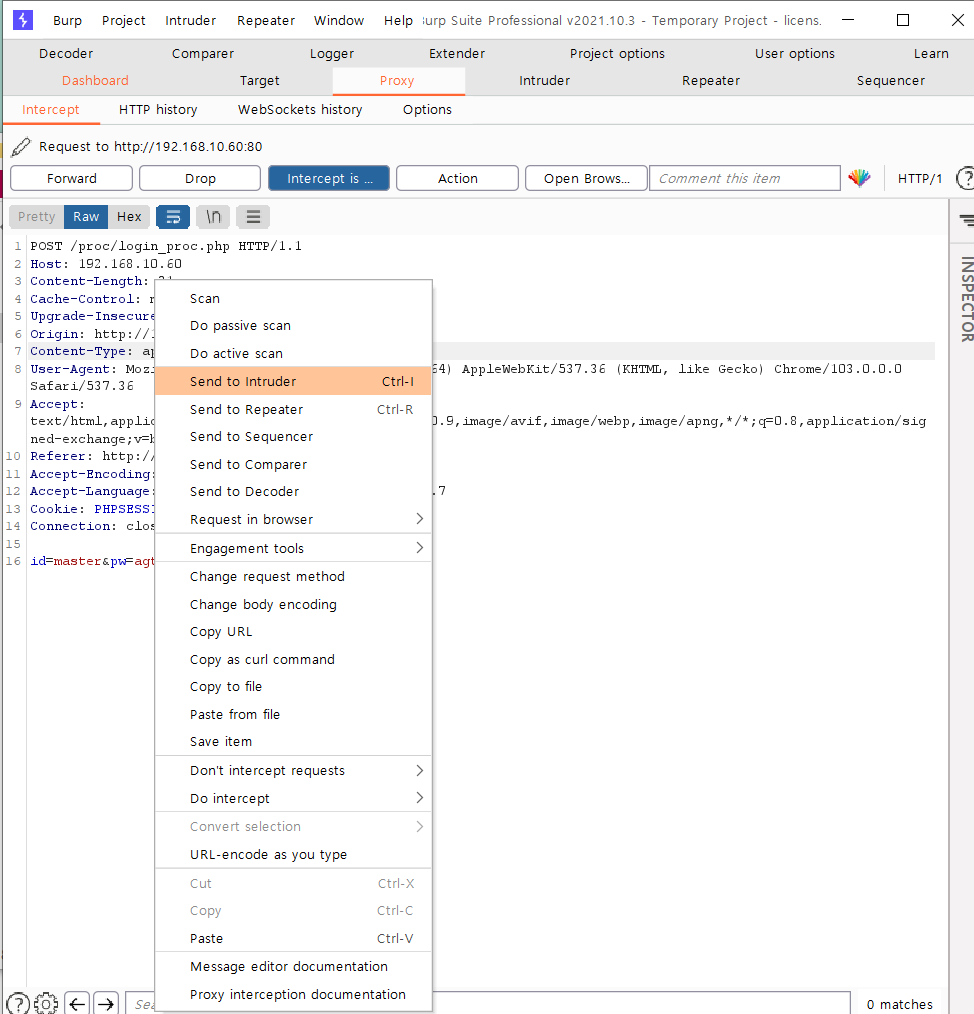974x1014 pixels.
Task: Open search settings gear icon
Action: tap(45, 1004)
